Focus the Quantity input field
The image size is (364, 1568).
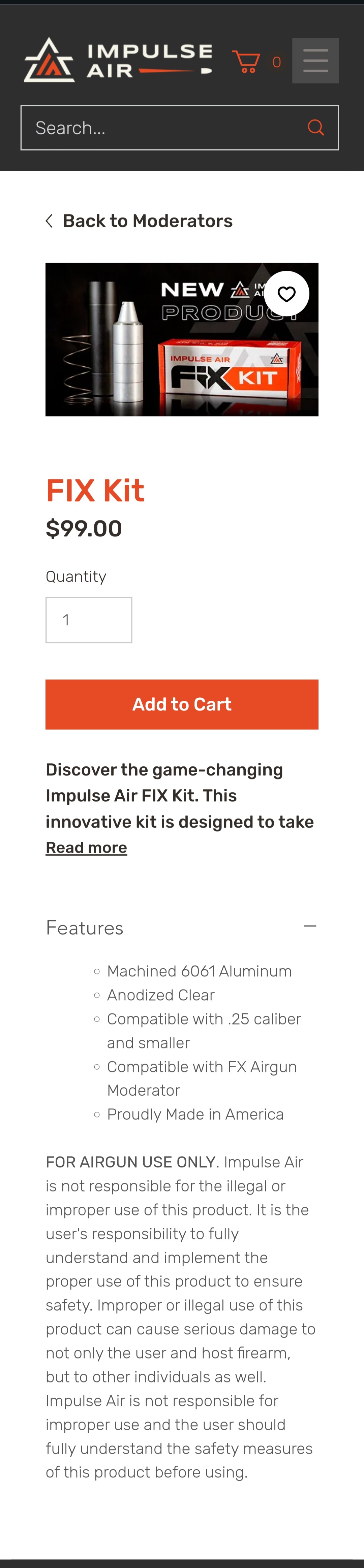click(x=89, y=620)
